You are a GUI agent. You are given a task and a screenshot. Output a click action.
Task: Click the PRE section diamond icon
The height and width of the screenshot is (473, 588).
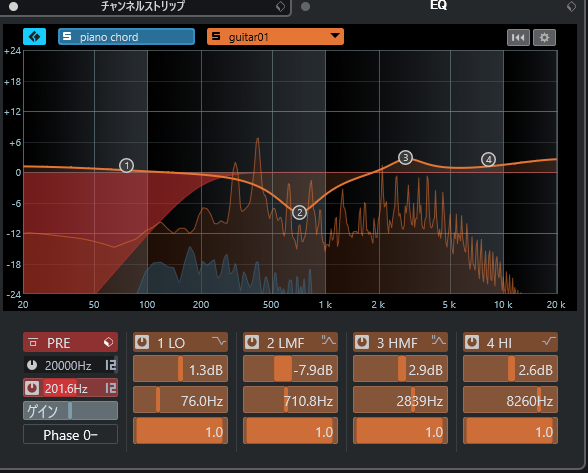coord(108,342)
